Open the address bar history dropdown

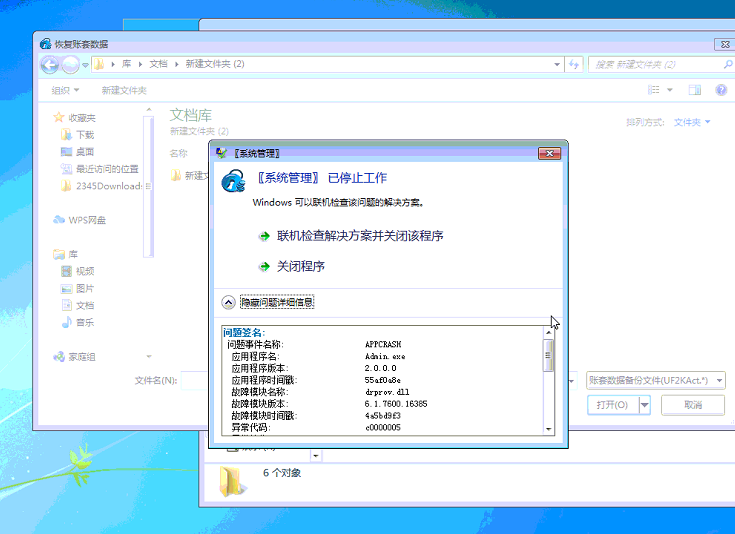click(557, 64)
